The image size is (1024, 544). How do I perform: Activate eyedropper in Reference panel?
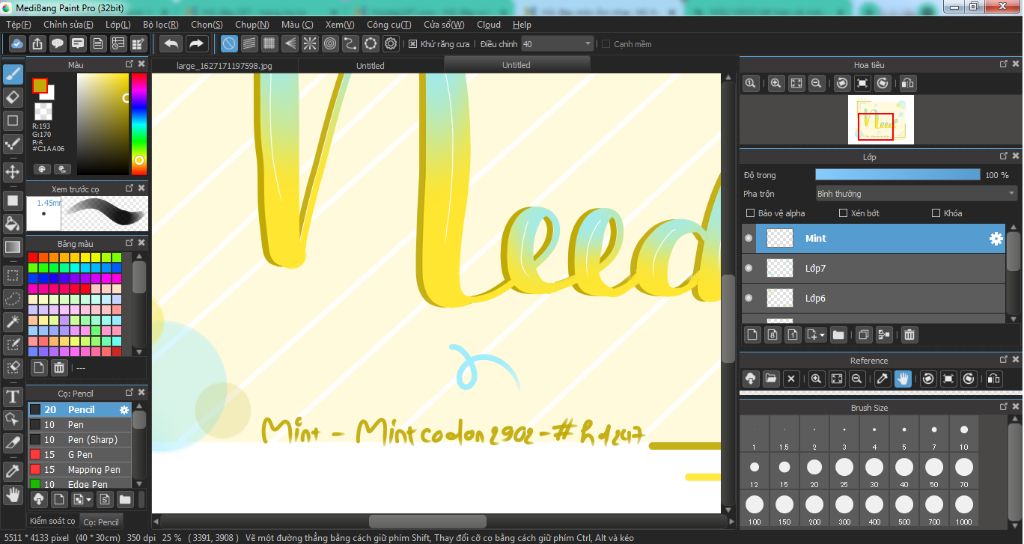tap(882, 379)
